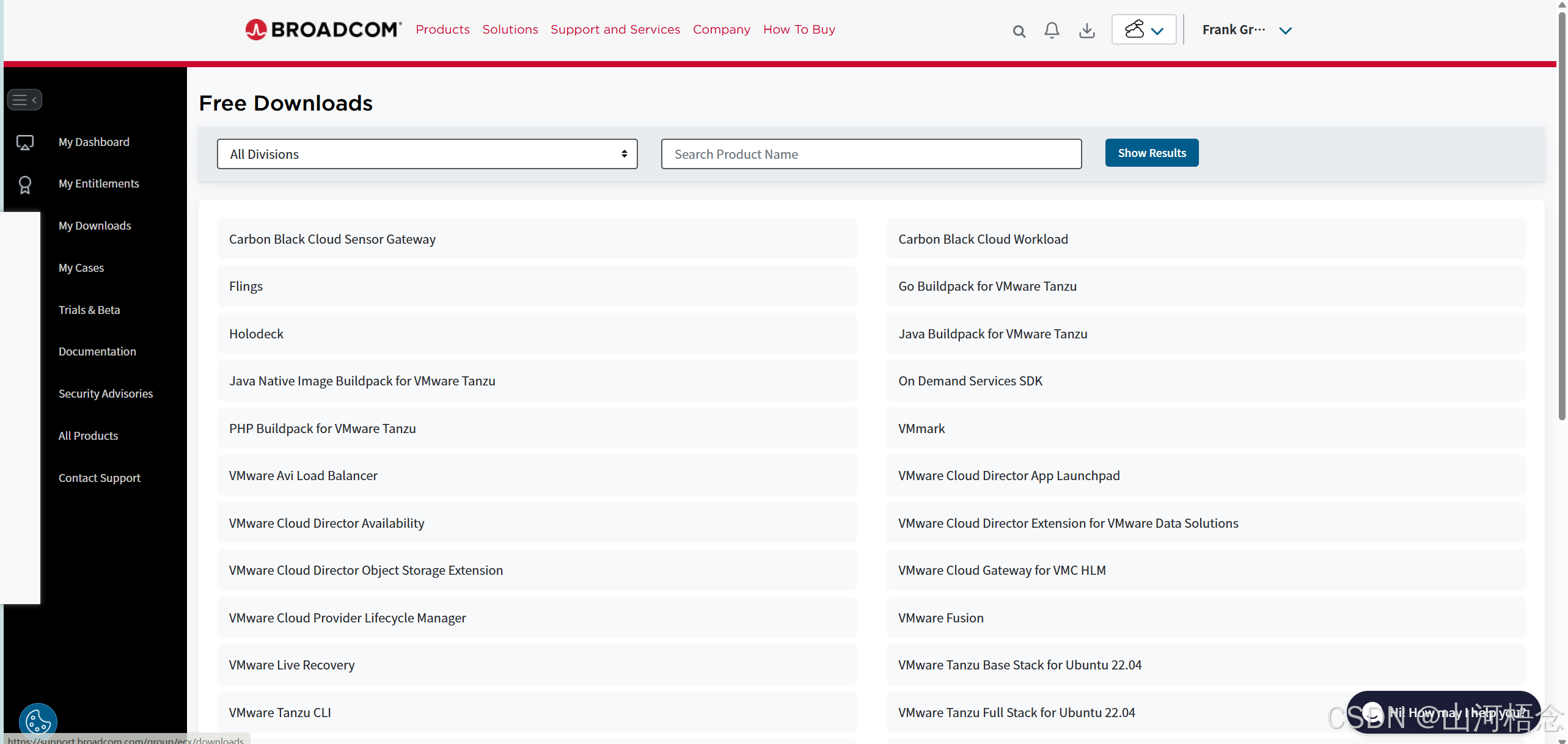This screenshot has width=1568, height=744.
Task: Go to My Downloads in sidebar
Action: click(x=95, y=225)
